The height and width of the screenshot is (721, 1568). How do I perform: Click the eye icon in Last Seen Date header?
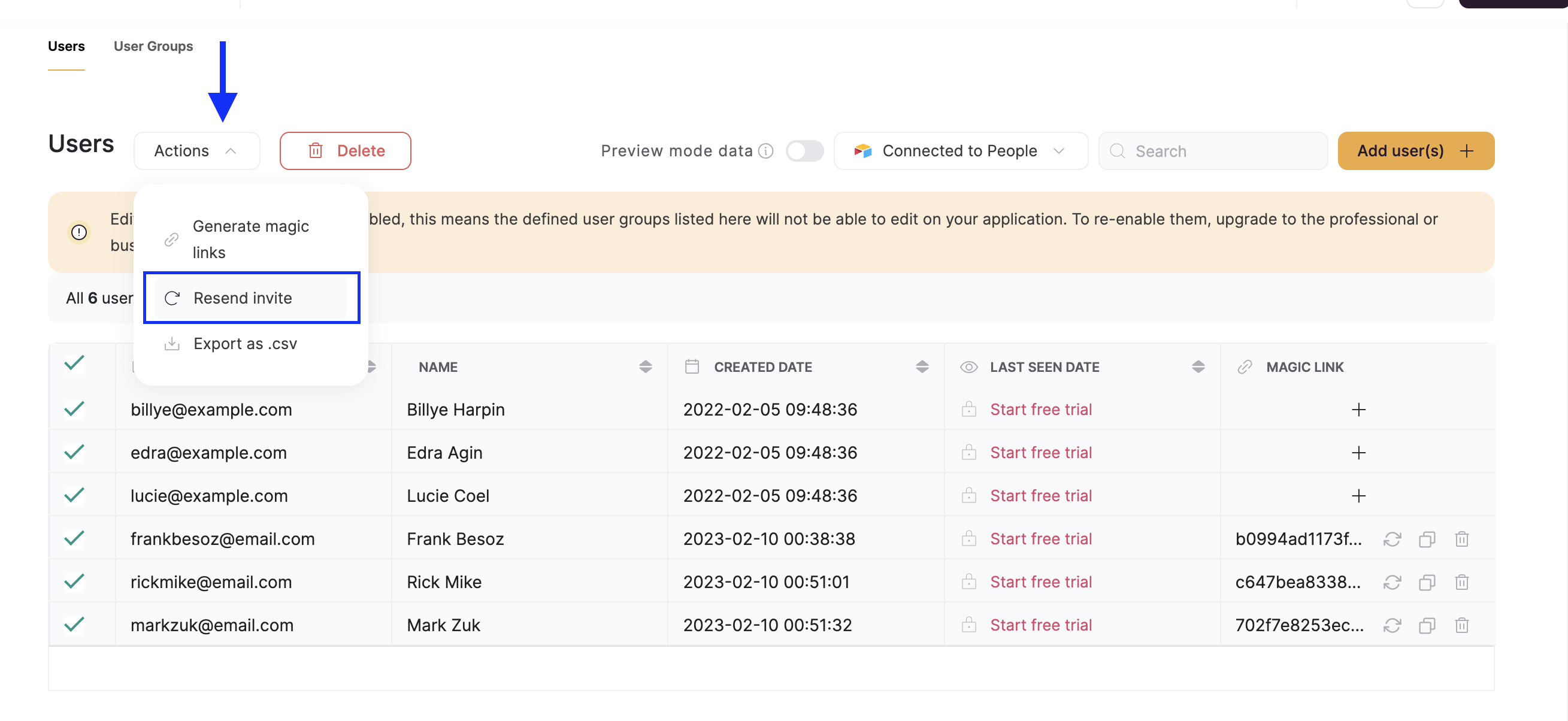(968, 367)
